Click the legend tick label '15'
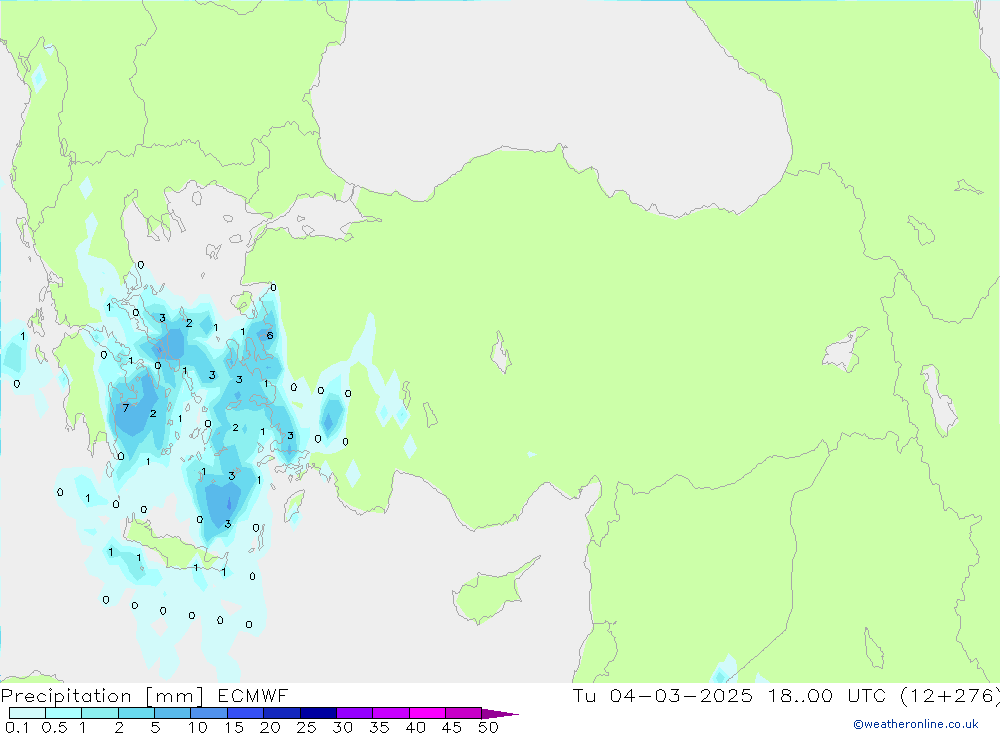This screenshot has height=733, width=1000. 234,727
